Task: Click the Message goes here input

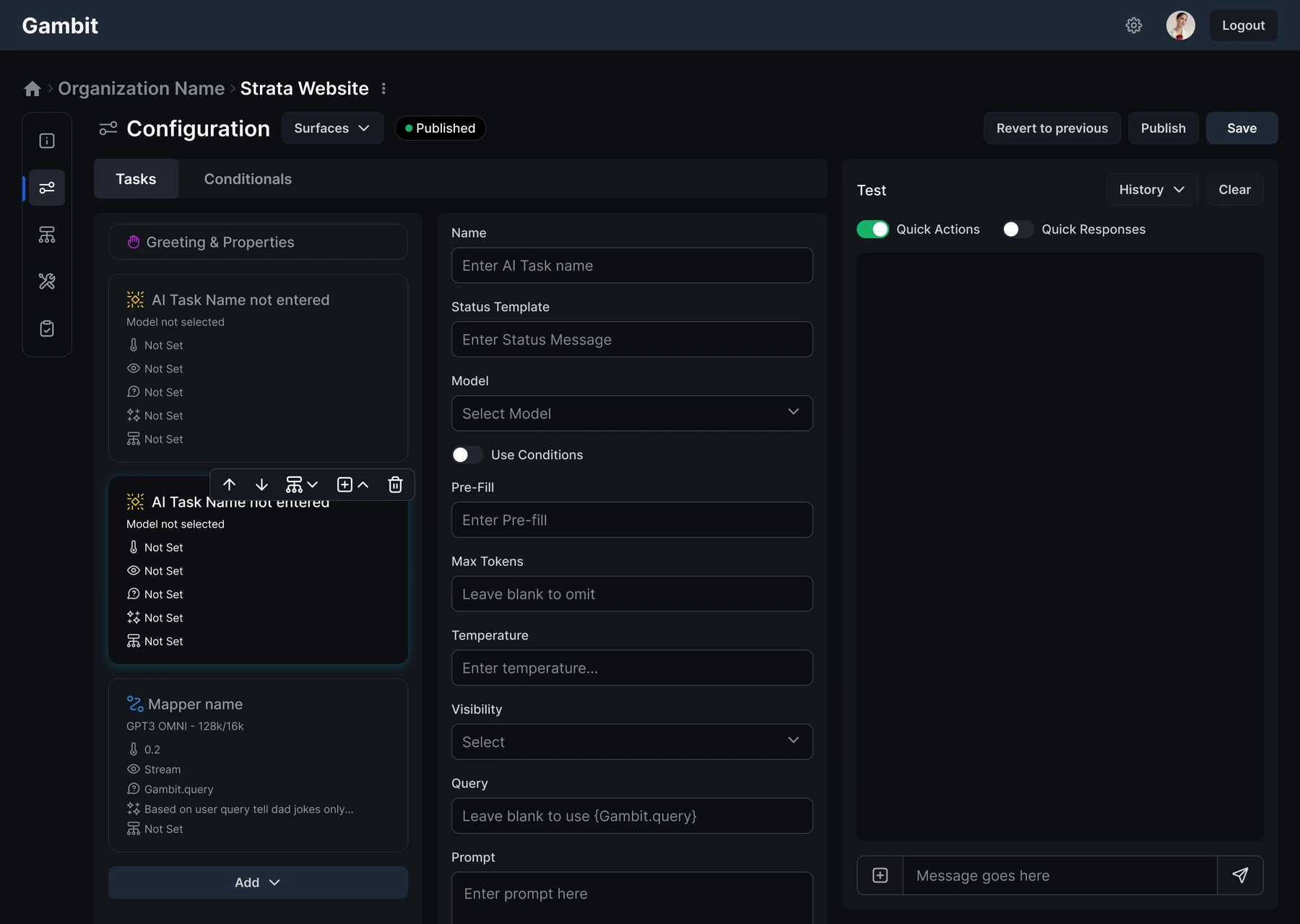Action: point(1059,875)
